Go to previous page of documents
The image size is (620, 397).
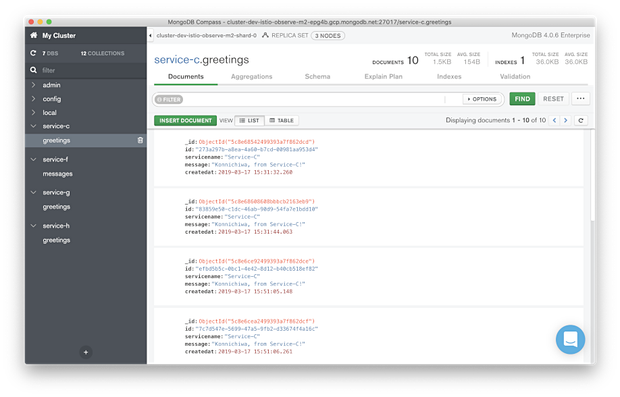pyautogui.click(x=554, y=120)
